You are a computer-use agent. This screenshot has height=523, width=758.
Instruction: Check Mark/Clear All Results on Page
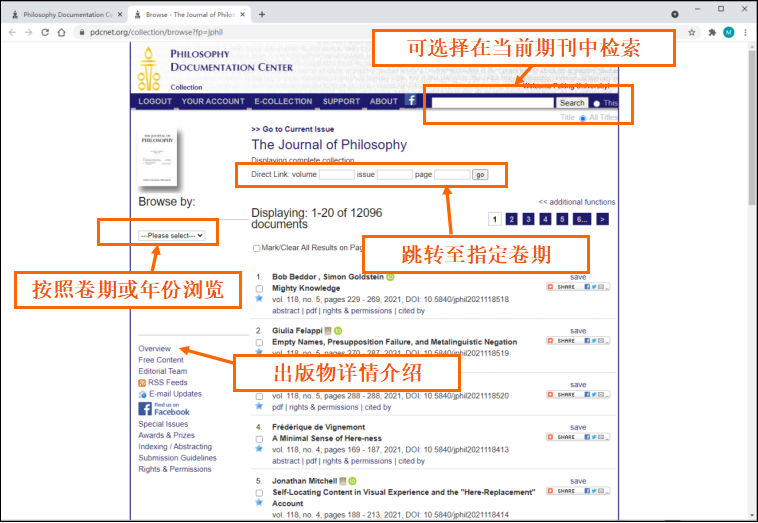click(256, 248)
